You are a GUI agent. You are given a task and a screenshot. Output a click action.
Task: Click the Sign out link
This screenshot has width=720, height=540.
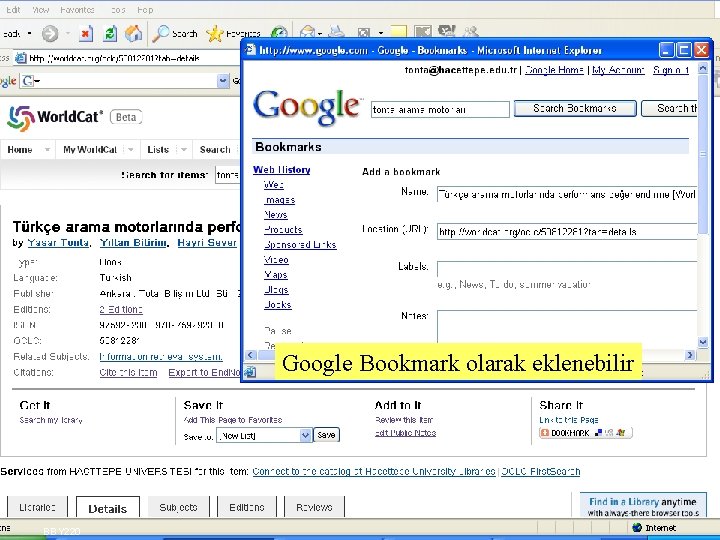671,70
